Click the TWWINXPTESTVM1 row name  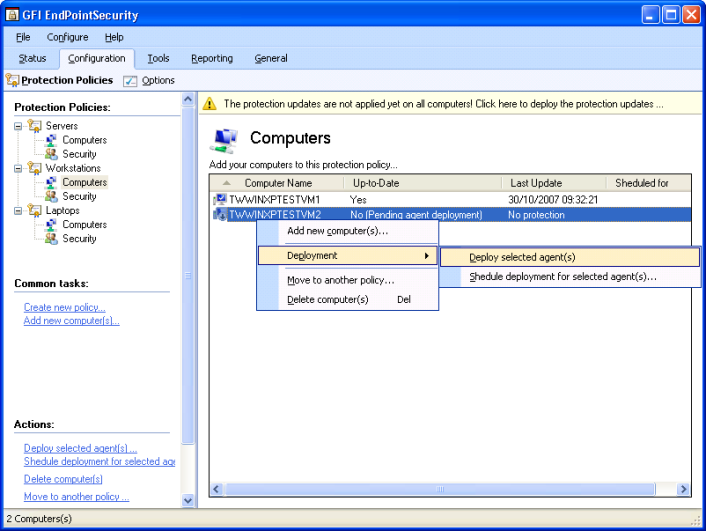275,200
